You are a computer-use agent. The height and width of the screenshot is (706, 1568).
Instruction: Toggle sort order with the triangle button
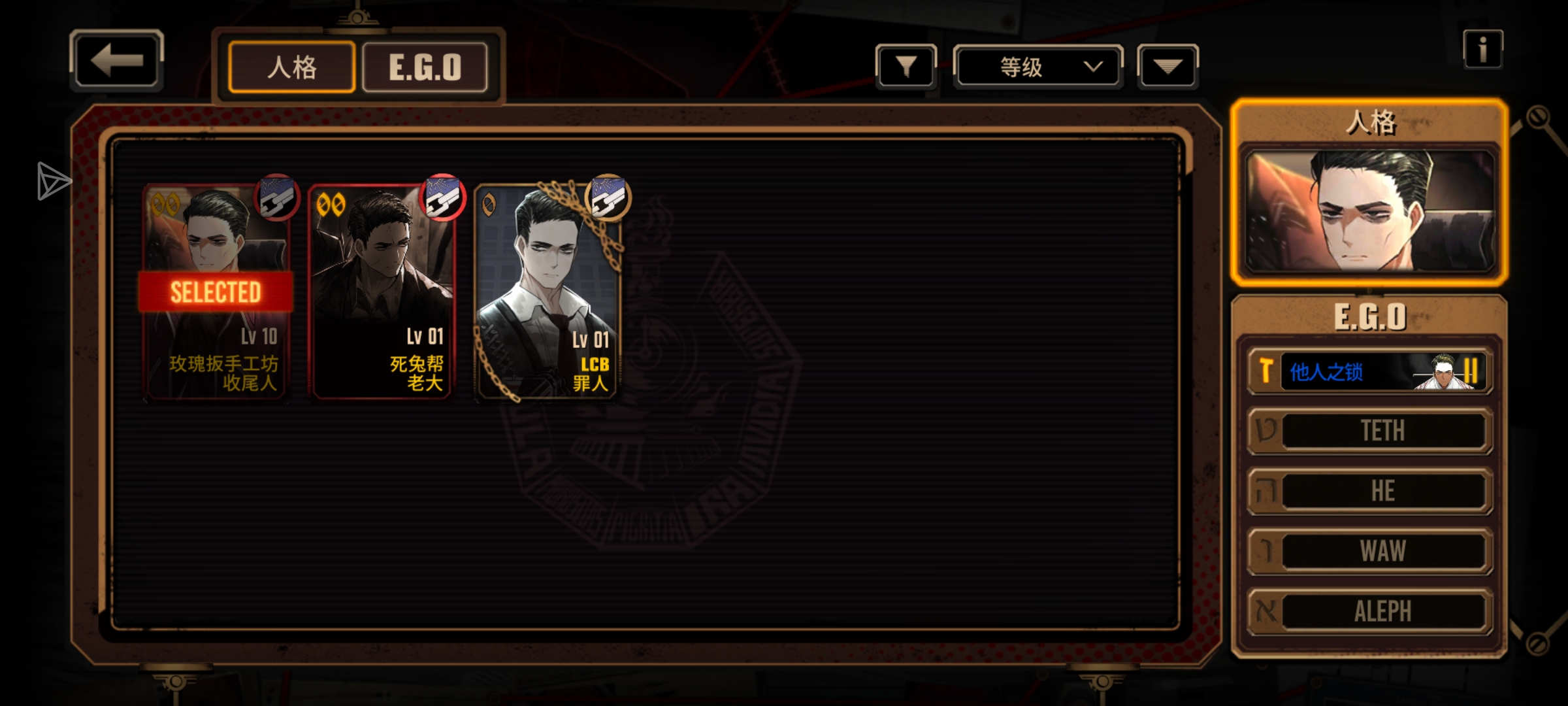point(1168,66)
